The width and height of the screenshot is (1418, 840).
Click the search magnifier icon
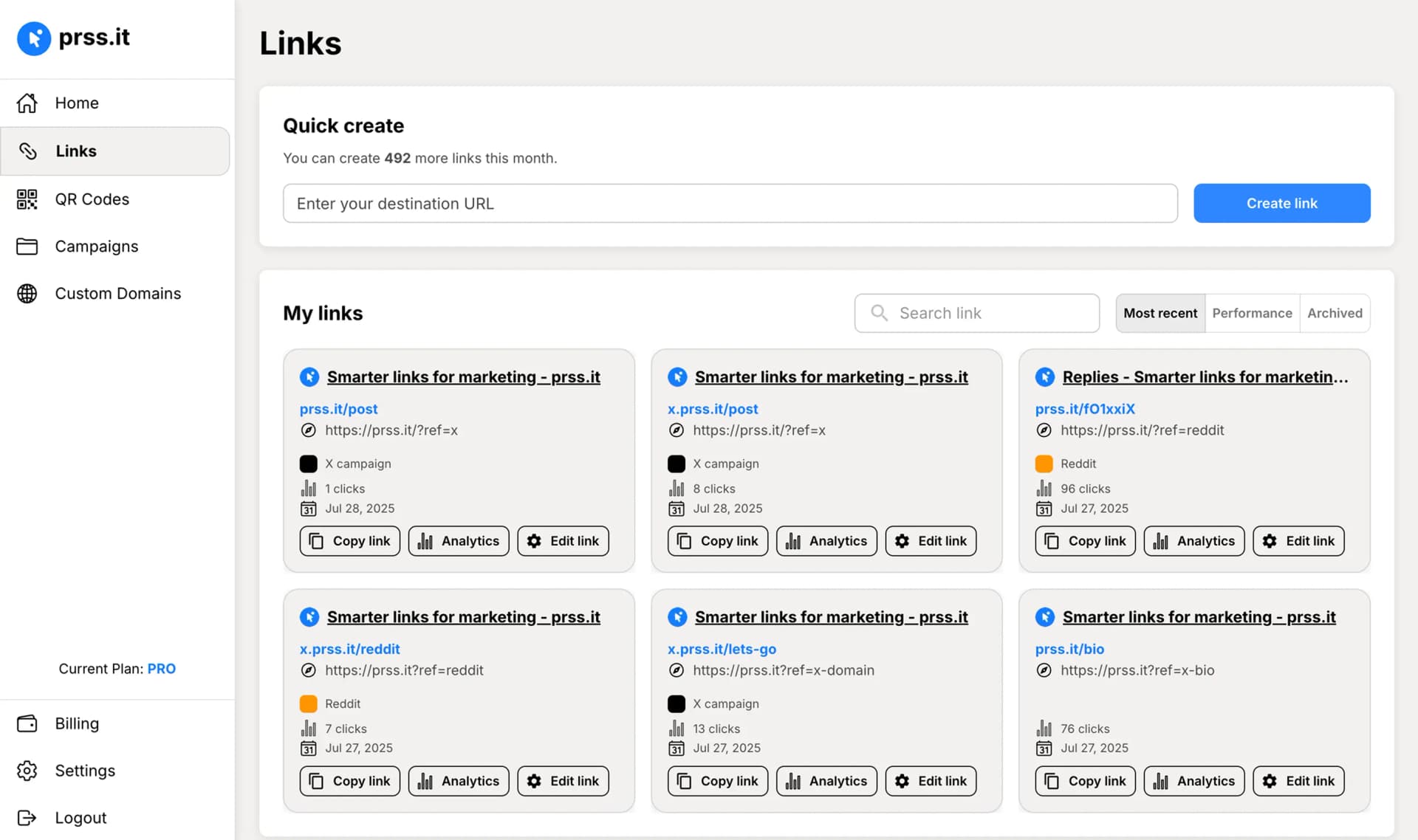[x=879, y=314]
